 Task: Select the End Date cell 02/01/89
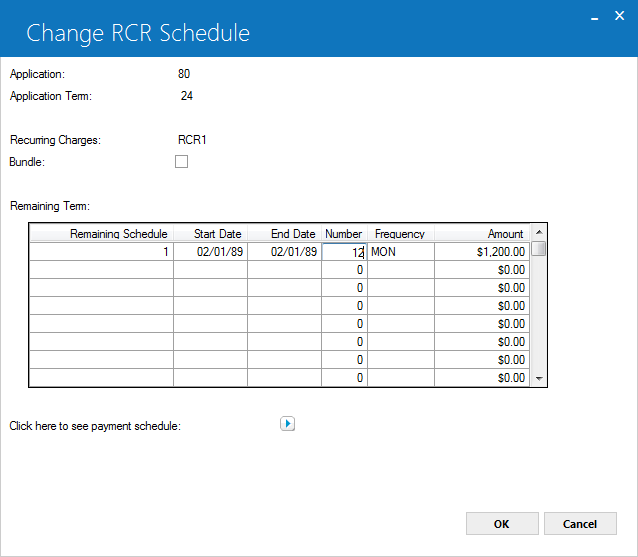[284, 252]
